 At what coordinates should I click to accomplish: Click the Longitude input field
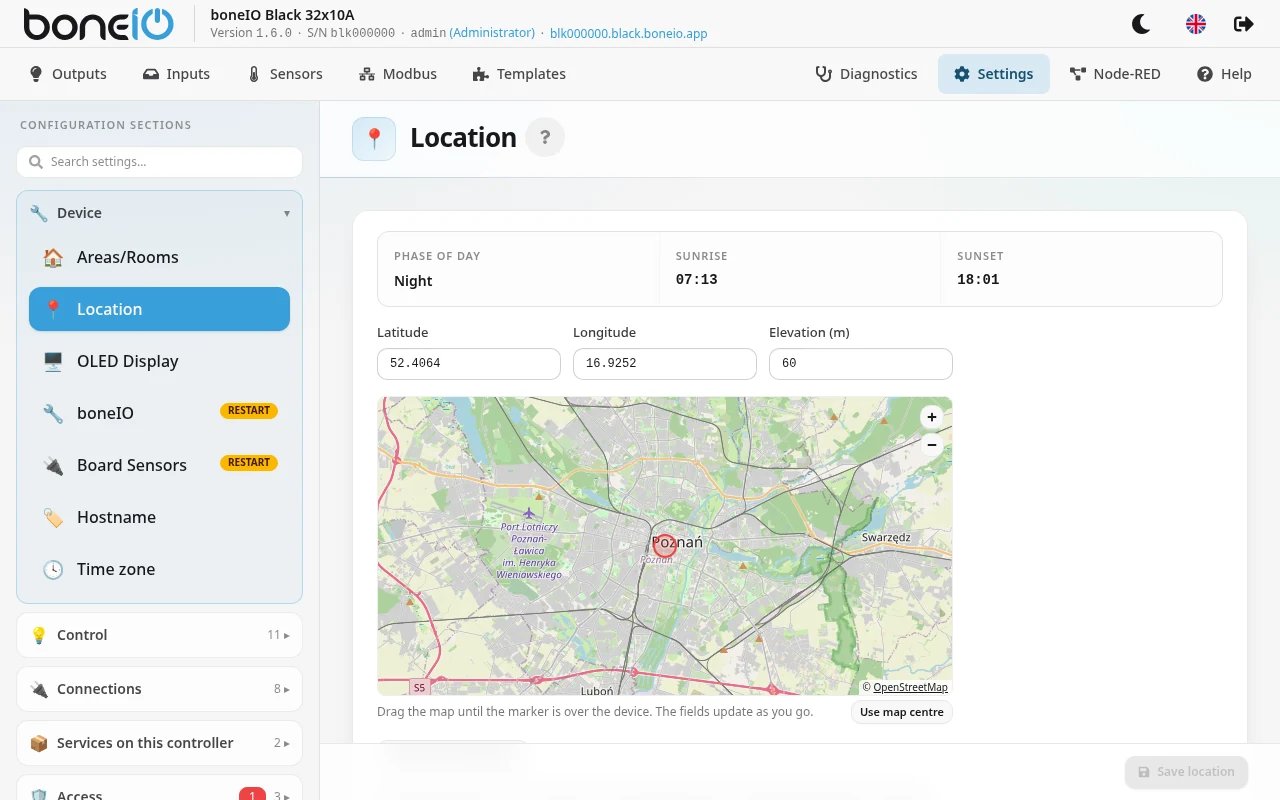point(665,364)
